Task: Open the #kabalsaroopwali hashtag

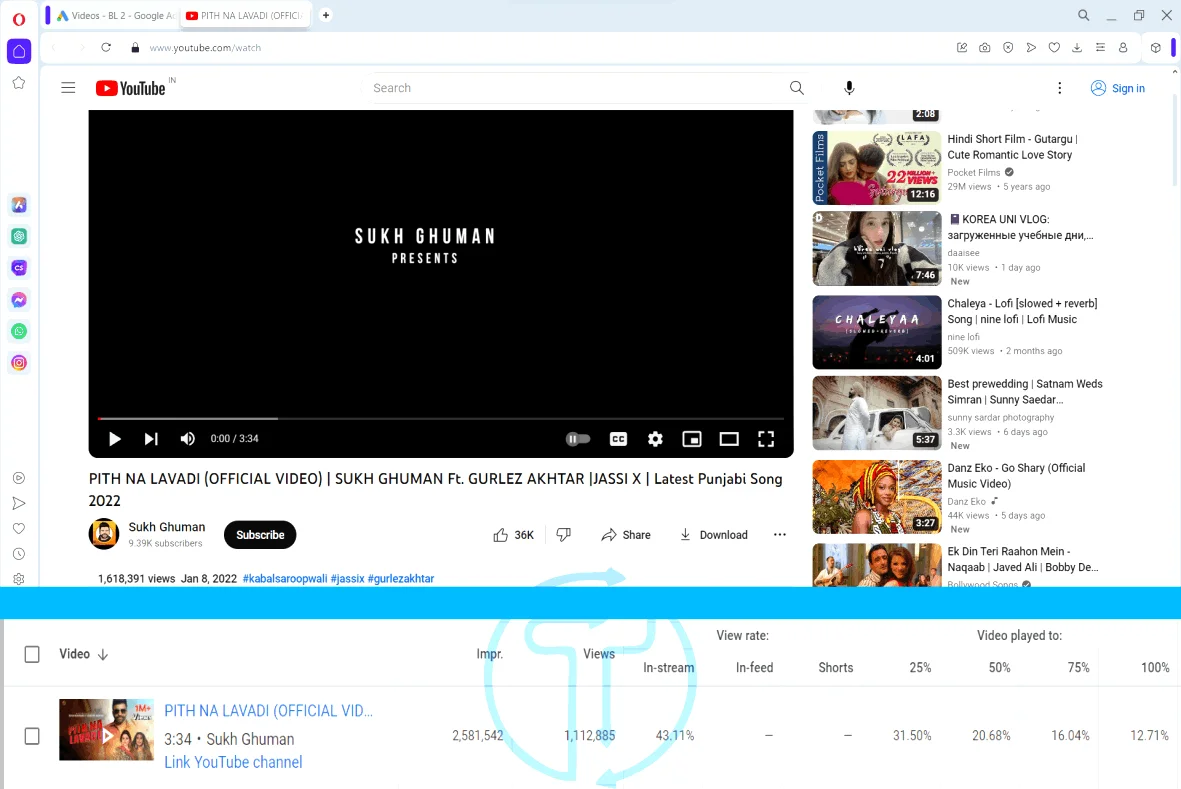Action: (285, 579)
